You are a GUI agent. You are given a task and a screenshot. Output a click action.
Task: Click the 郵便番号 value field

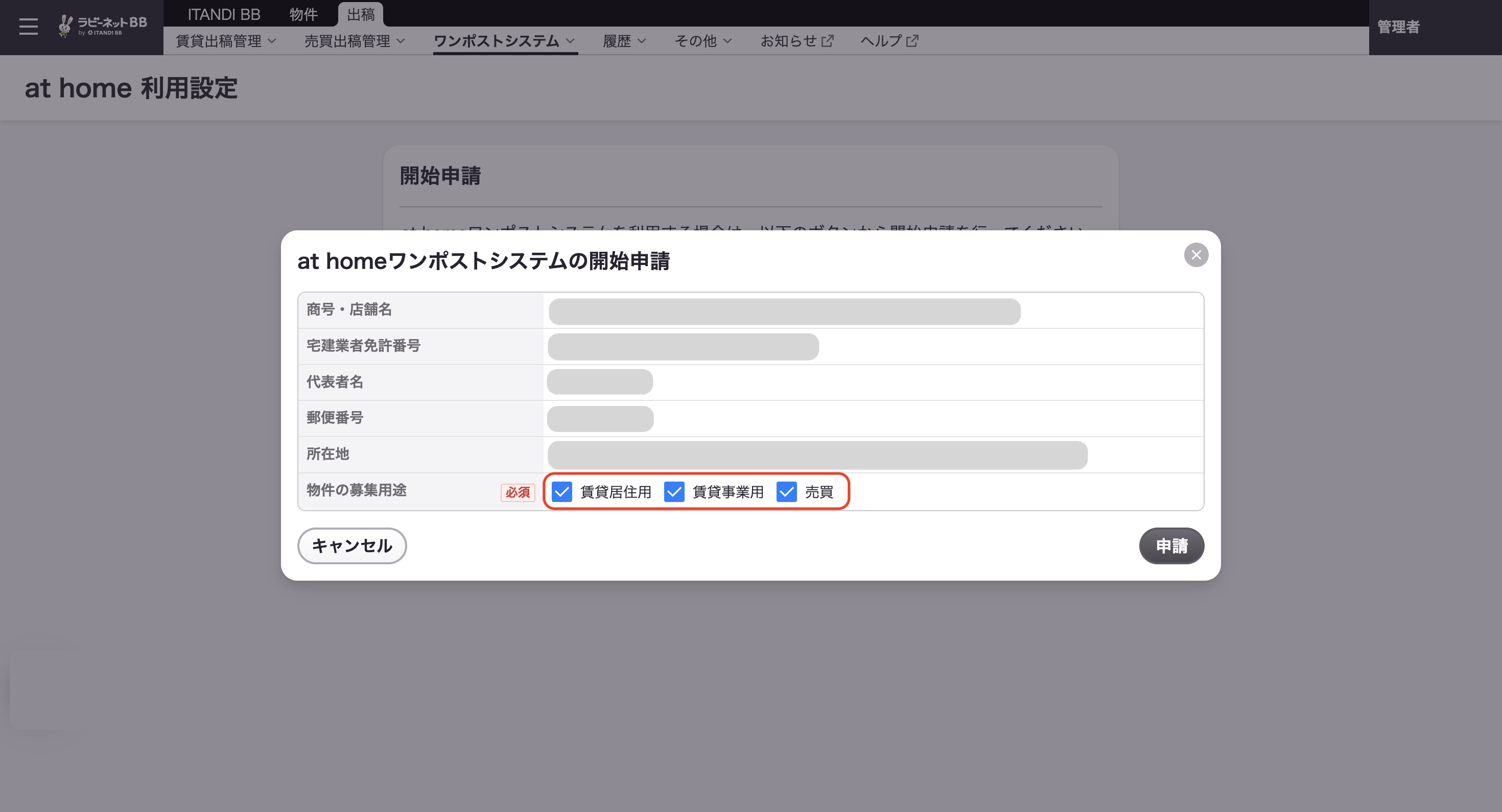601,419
